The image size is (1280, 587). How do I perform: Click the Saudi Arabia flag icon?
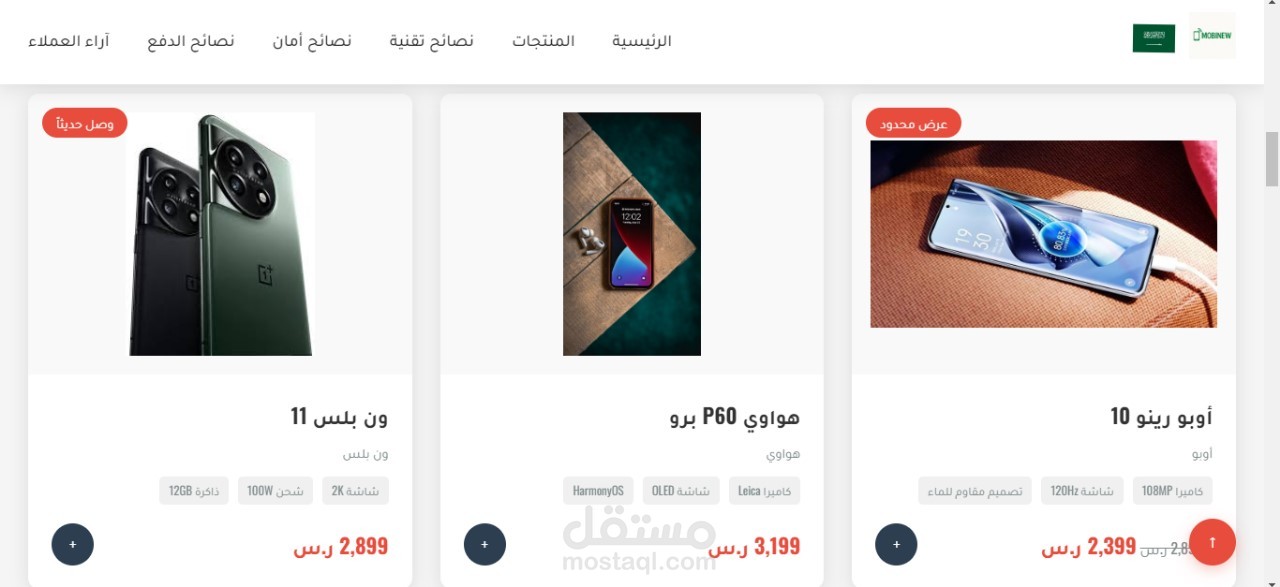click(1154, 38)
